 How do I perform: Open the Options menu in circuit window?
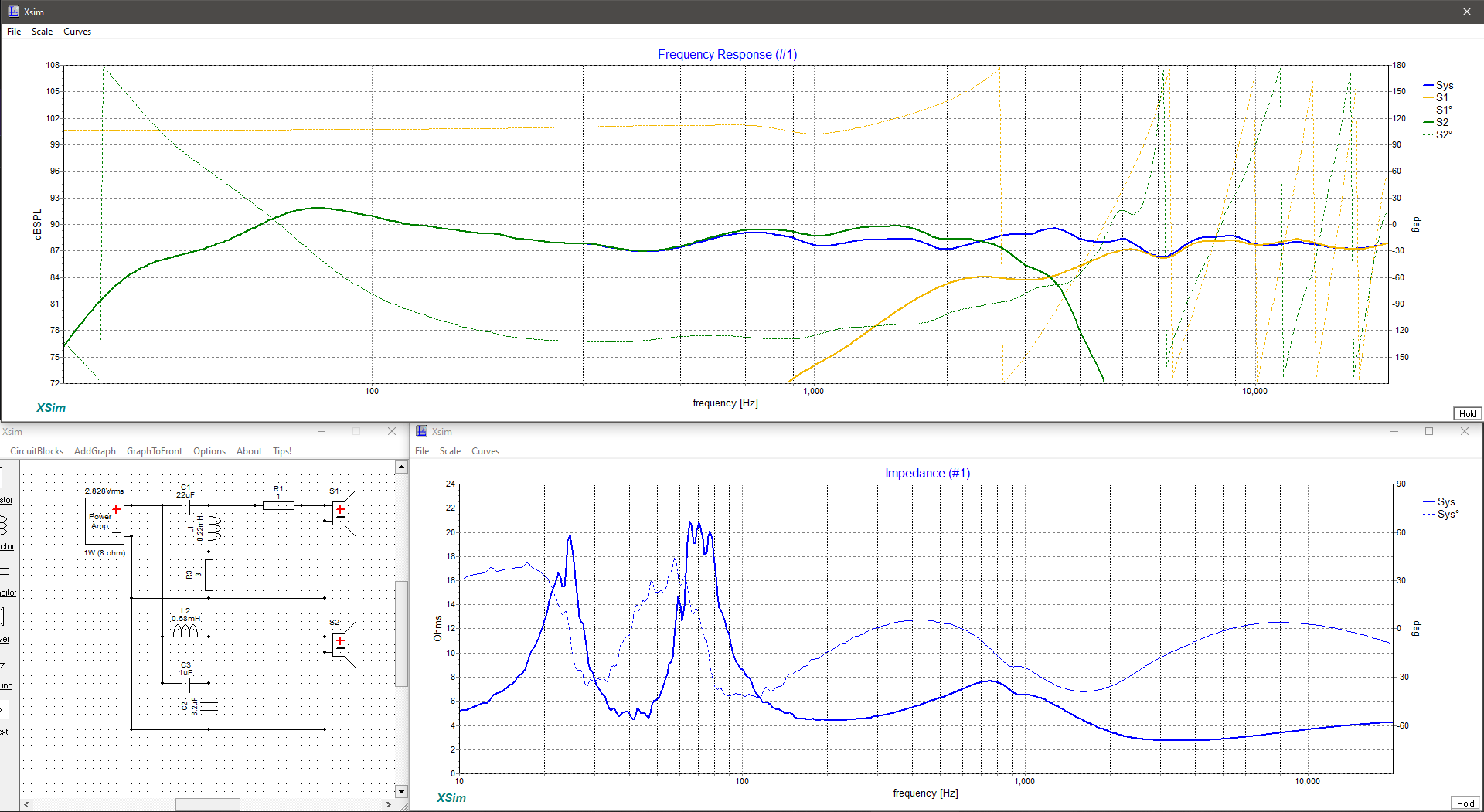click(209, 451)
